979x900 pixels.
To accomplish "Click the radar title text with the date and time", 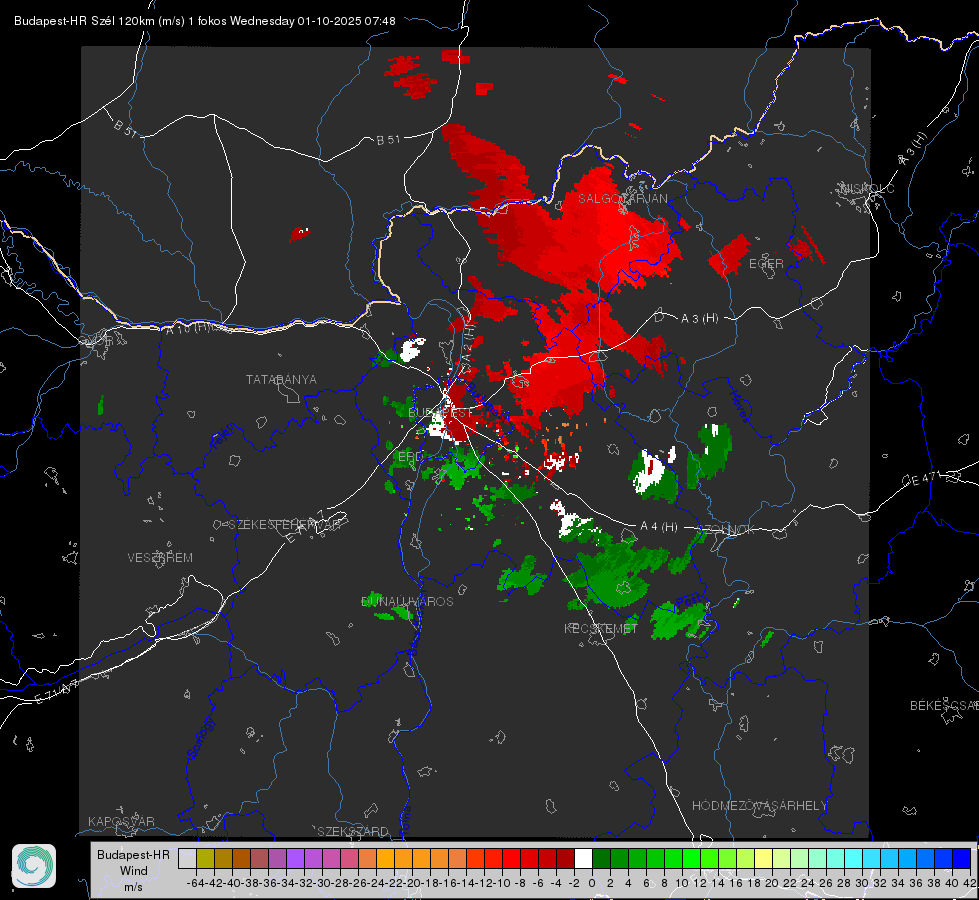I will coord(205,21).
